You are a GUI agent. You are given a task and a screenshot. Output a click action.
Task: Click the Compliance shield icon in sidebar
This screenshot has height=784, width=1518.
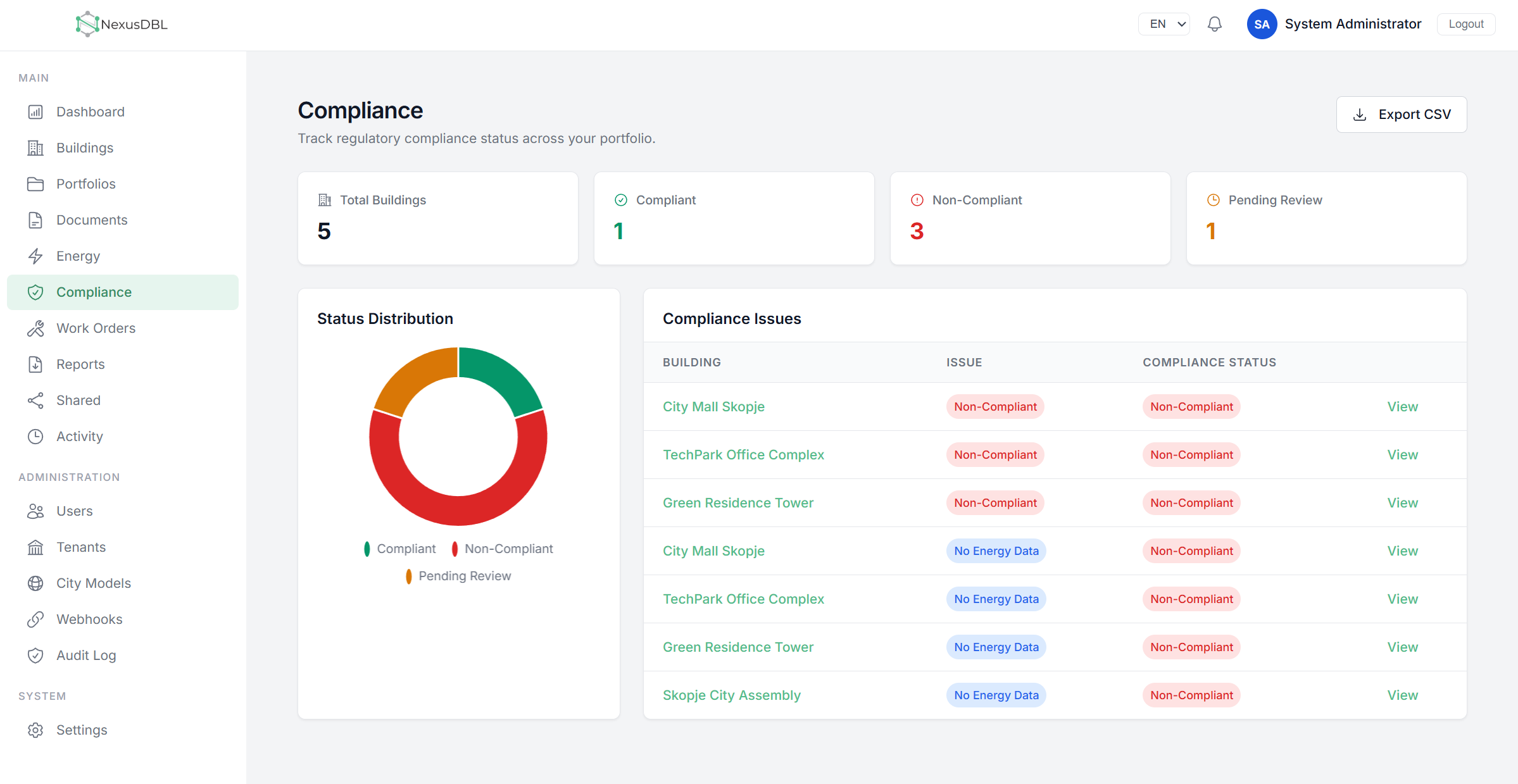point(35,292)
